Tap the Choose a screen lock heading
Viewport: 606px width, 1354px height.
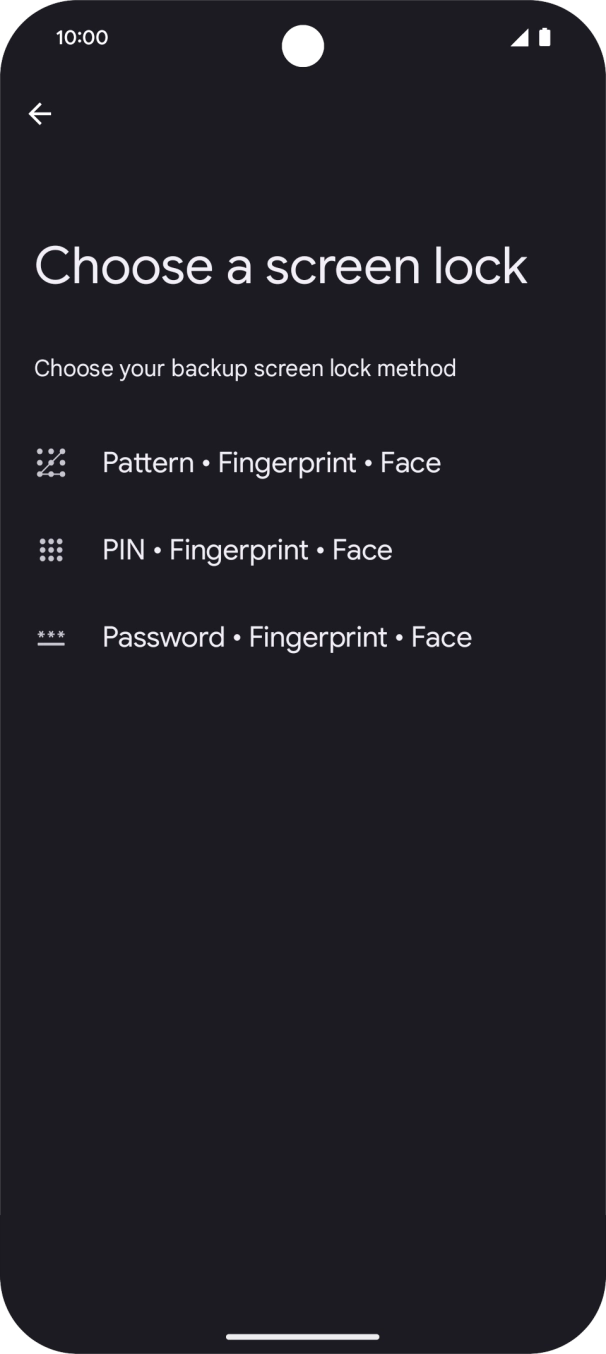(x=280, y=265)
